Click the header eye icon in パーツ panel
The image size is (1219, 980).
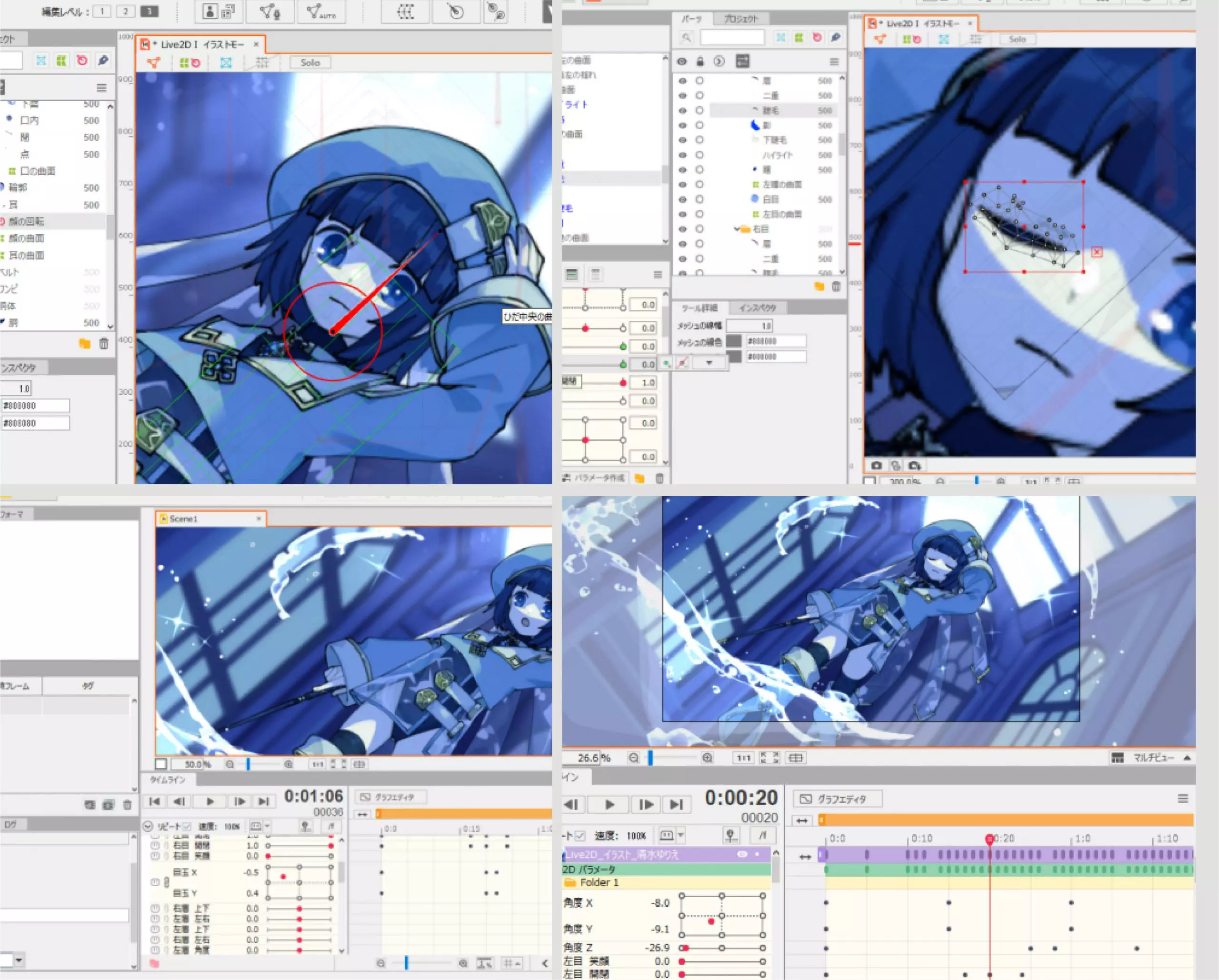[682, 61]
